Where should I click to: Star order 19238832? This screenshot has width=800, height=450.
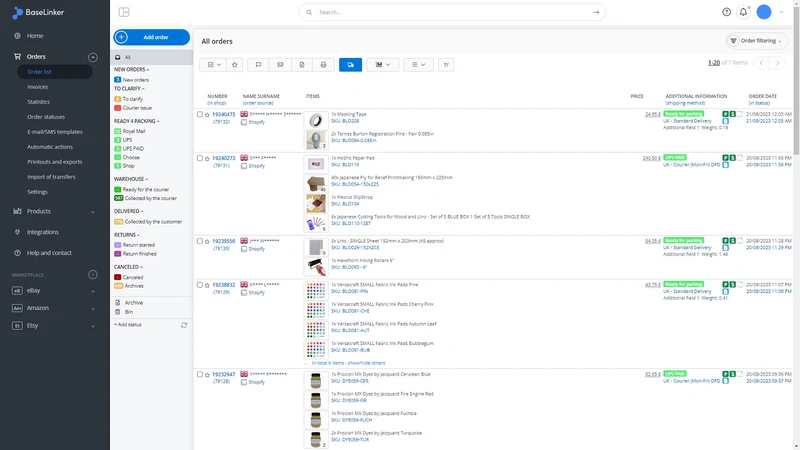point(207,285)
